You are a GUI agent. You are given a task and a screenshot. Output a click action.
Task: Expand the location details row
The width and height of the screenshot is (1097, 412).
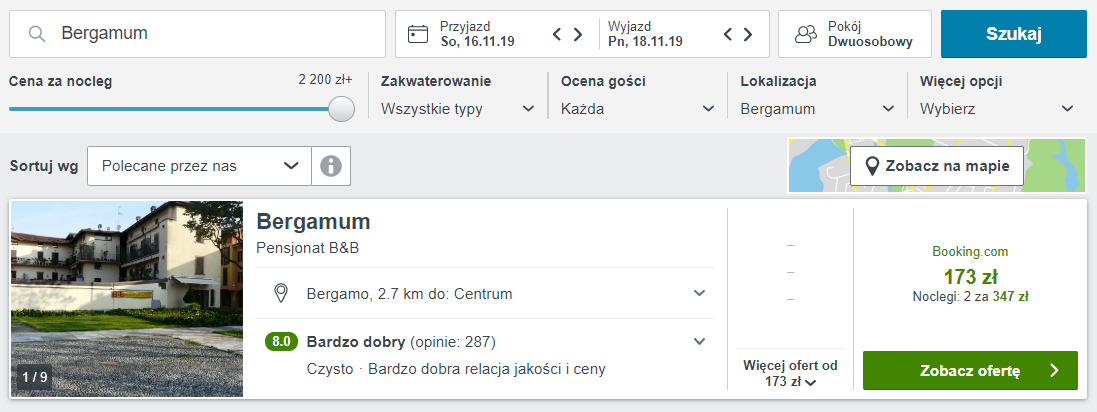[x=699, y=293]
